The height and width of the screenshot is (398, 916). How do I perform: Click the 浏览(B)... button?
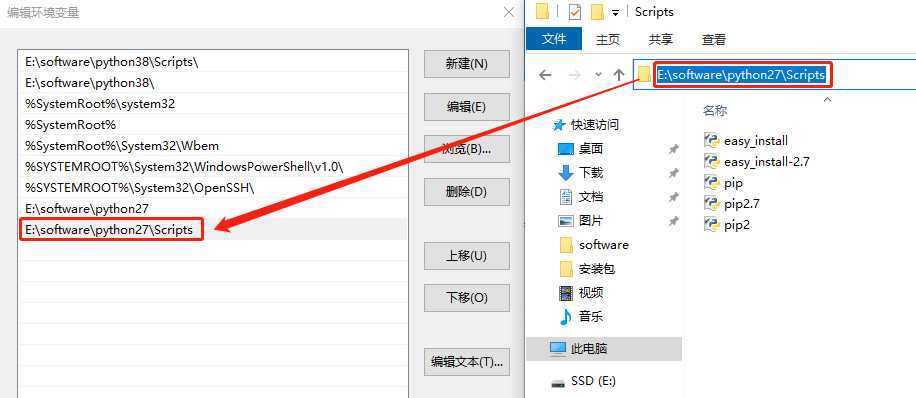[x=467, y=149]
